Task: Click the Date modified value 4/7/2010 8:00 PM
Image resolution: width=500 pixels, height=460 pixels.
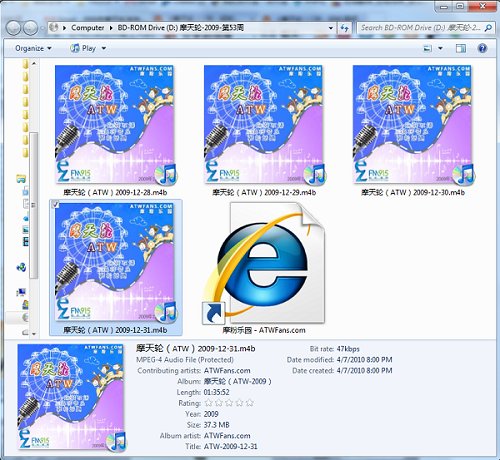Action: click(364, 360)
